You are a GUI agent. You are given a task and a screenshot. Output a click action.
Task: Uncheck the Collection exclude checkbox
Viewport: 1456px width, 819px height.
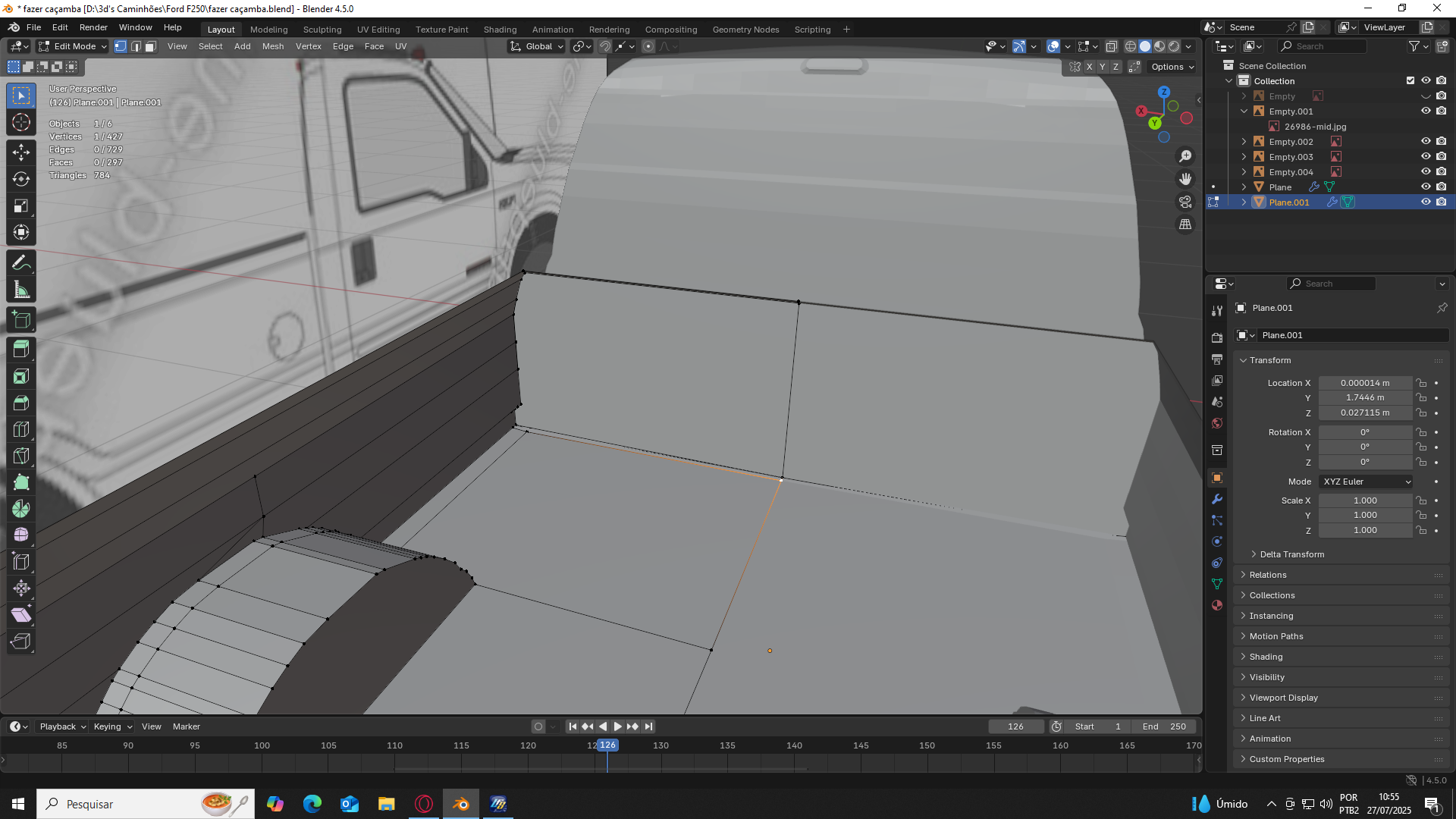point(1410,81)
